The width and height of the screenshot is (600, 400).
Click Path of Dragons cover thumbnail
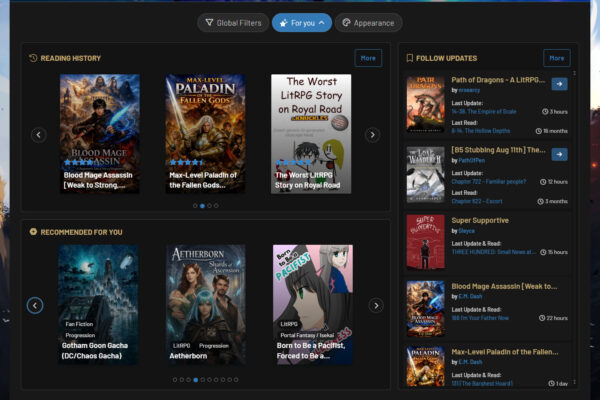click(426, 104)
